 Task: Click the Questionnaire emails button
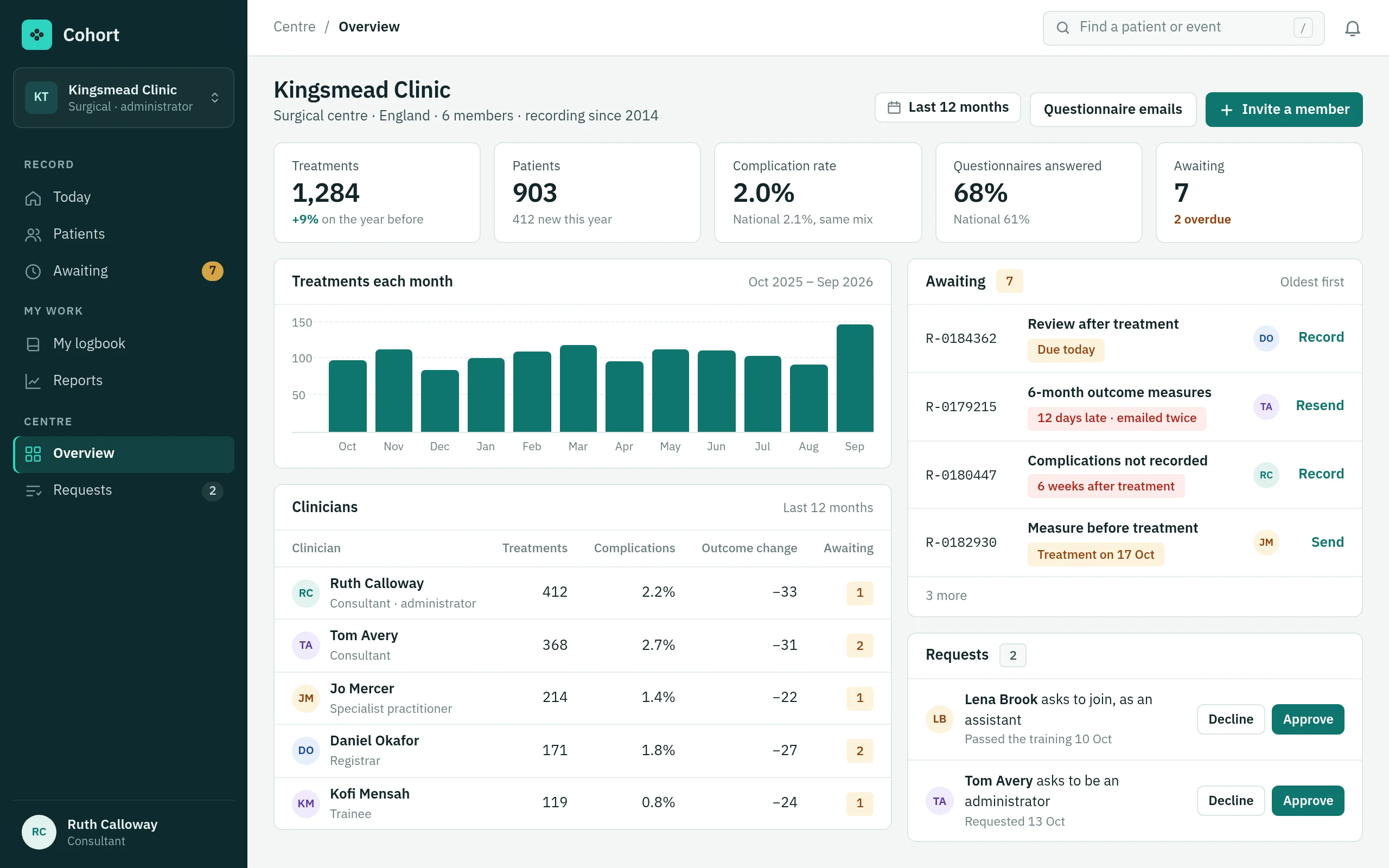(1112, 109)
